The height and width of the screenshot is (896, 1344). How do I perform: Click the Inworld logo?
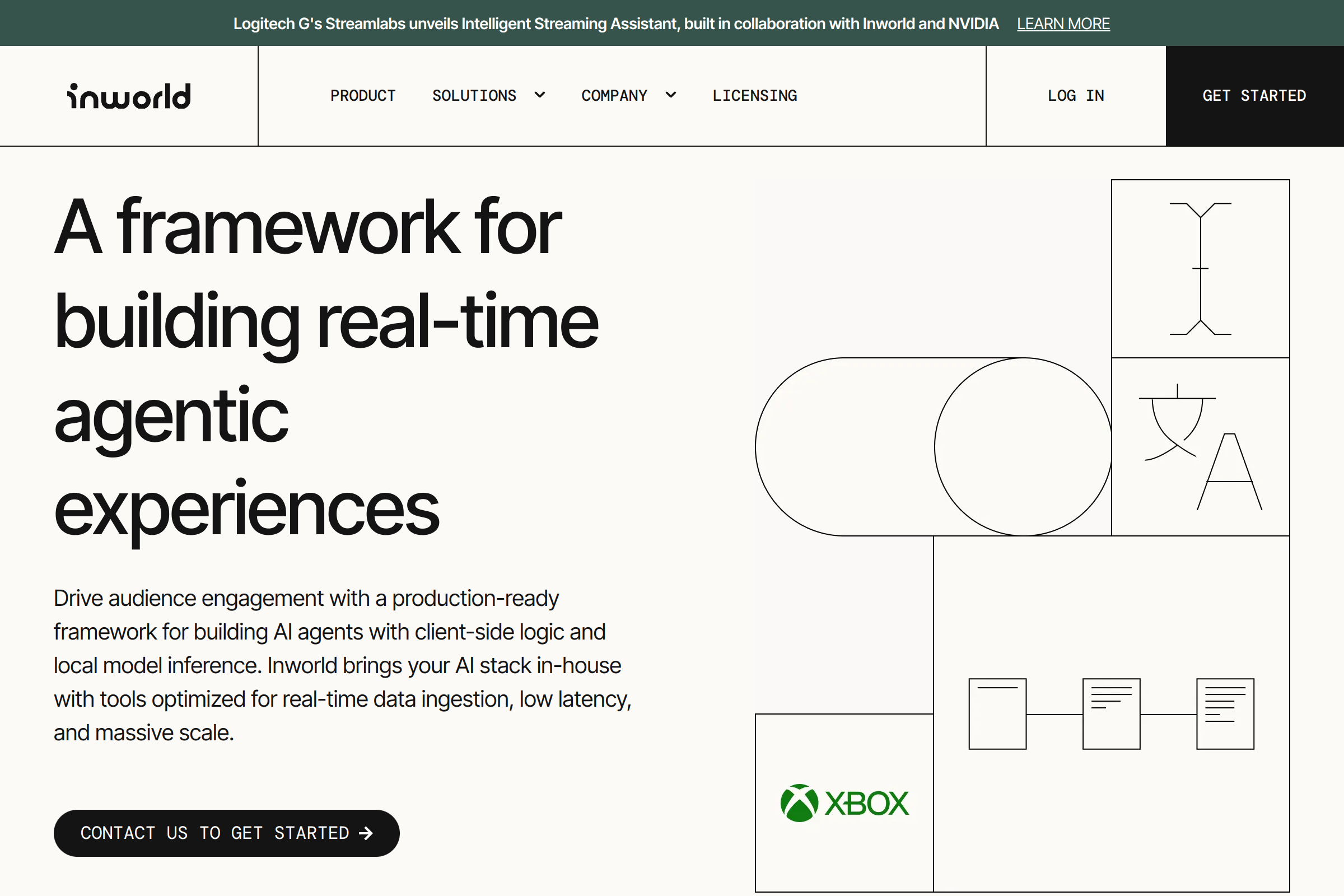pyautogui.click(x=129, y=96)
